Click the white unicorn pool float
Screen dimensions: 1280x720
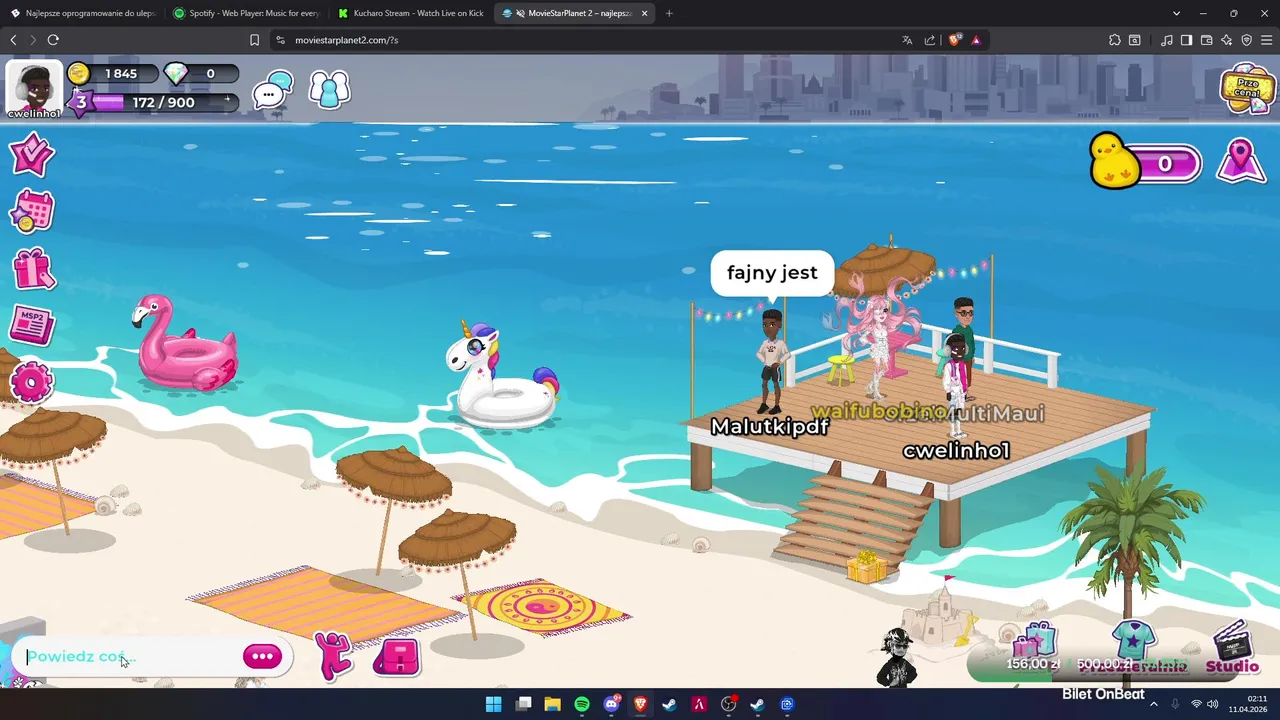pos(504,376)
